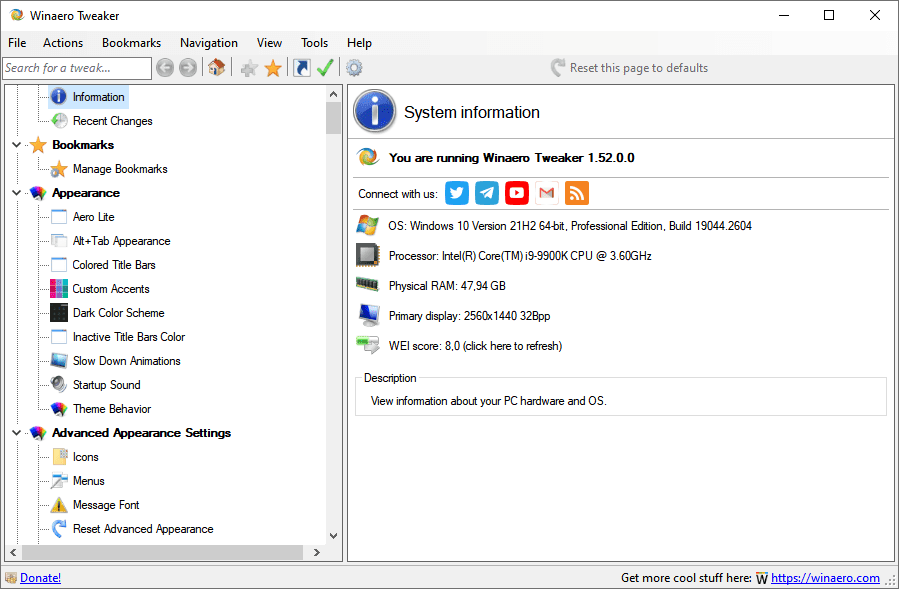
Task: Maximize the Winaero Tweaker window
Action: point(829,15)
